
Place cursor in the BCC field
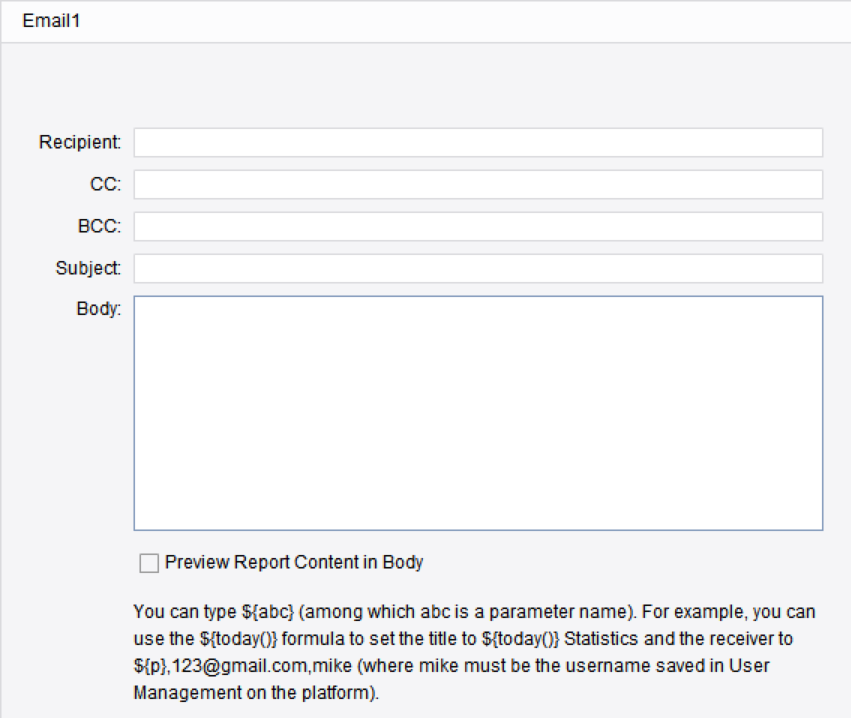[x=478, y=226]
